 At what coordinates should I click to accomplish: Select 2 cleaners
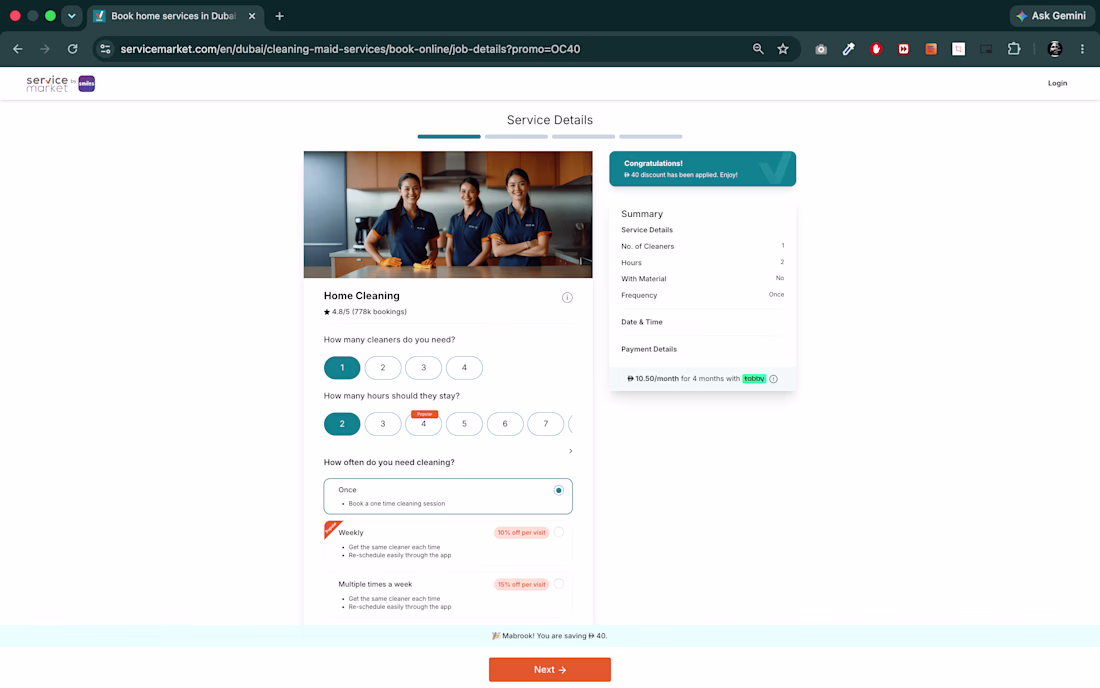[x=383, y=367]
